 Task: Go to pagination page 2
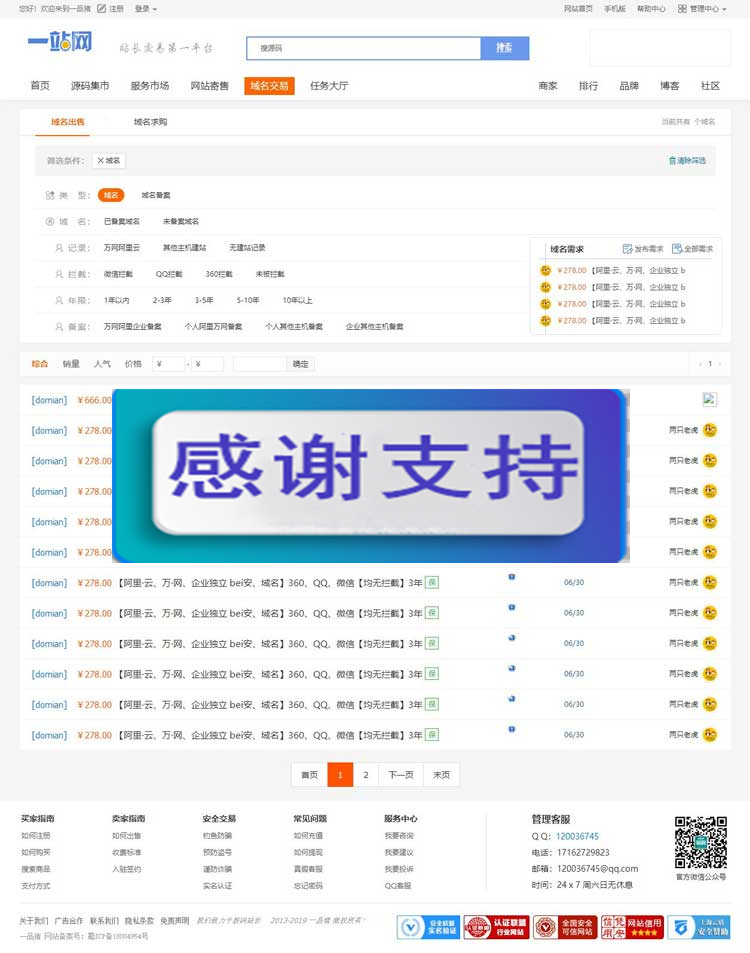click(x=365, y=775)
